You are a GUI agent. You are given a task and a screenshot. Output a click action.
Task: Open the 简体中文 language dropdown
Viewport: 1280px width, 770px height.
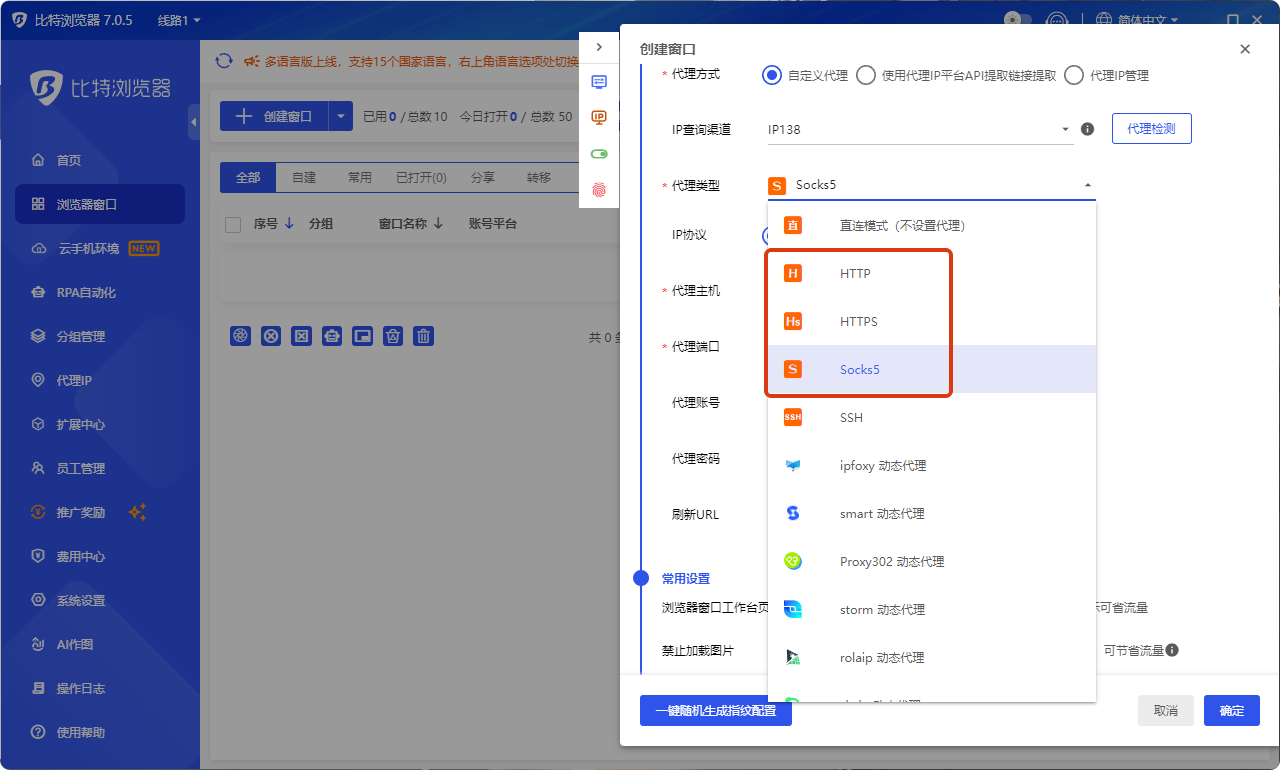pyautogui.click(x=1137, y=20)
